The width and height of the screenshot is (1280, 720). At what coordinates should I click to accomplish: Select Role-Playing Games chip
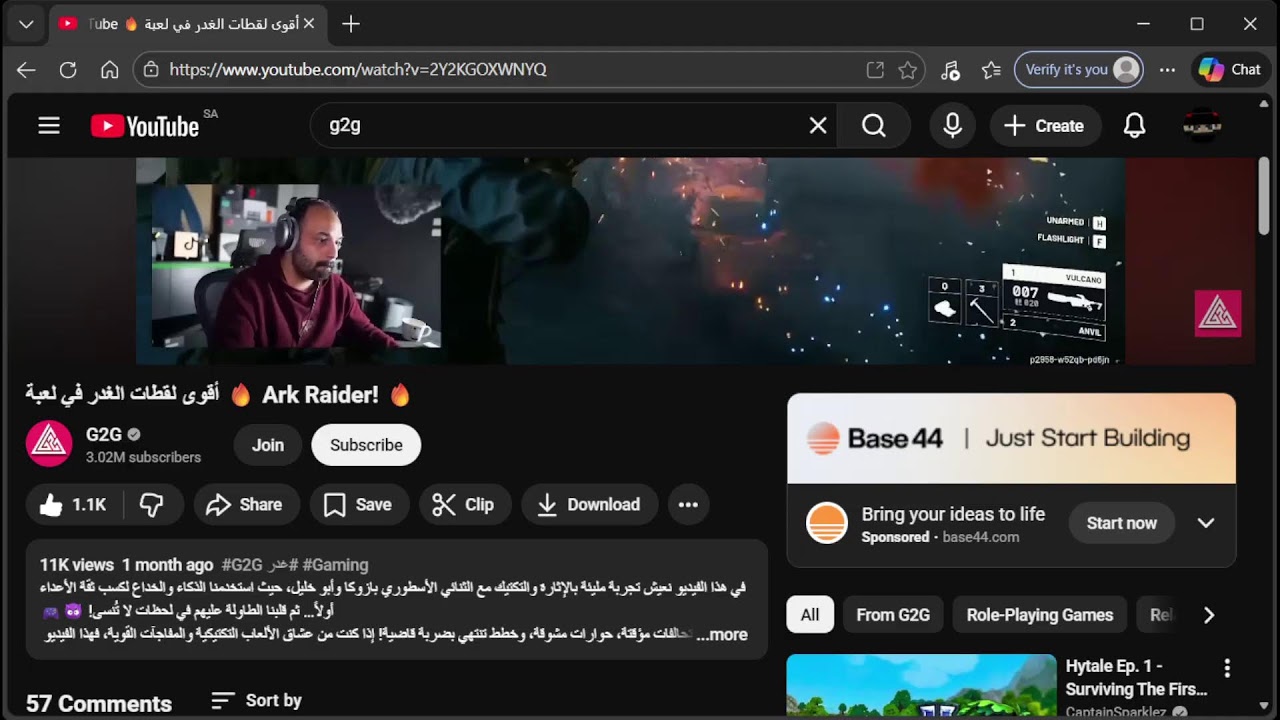coord(1039,615)
